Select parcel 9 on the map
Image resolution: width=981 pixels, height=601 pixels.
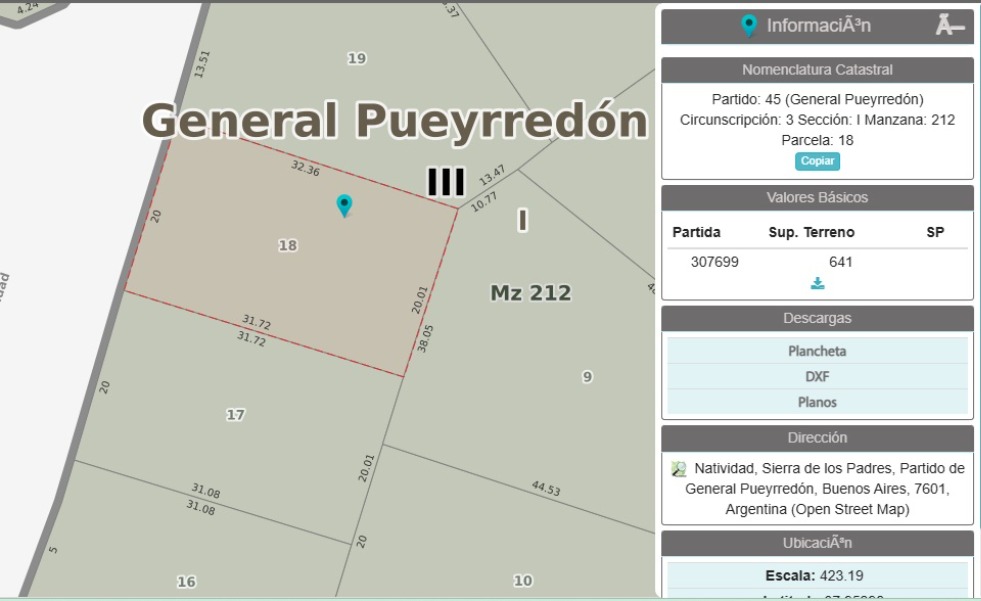click(587, 377)
